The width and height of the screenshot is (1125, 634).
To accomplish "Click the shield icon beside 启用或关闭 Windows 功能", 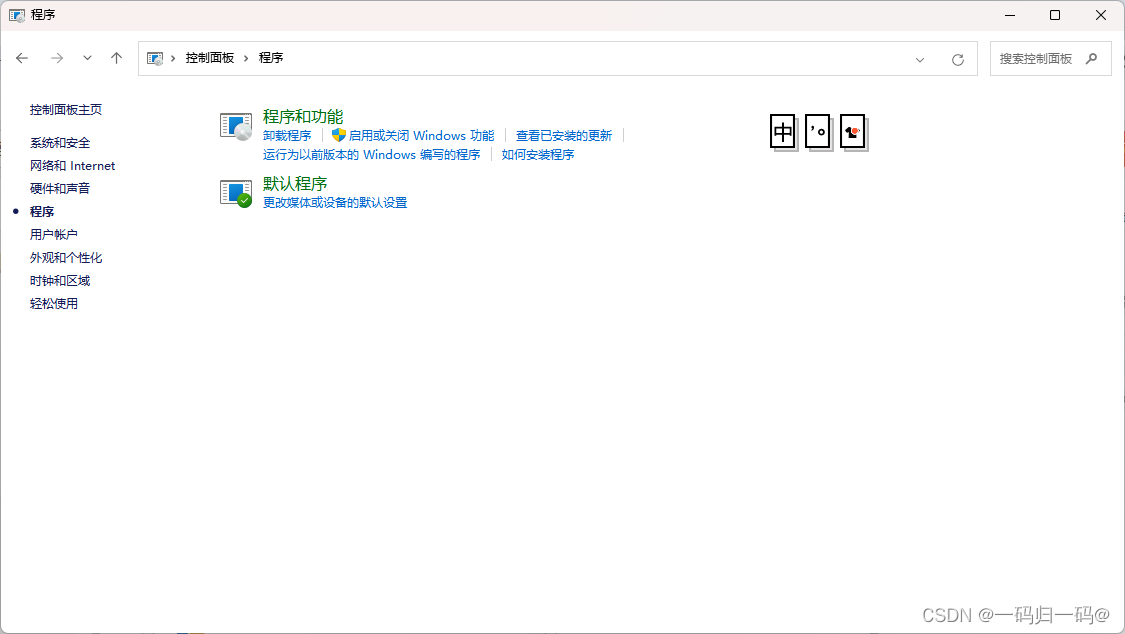I will tap(339, 135).
